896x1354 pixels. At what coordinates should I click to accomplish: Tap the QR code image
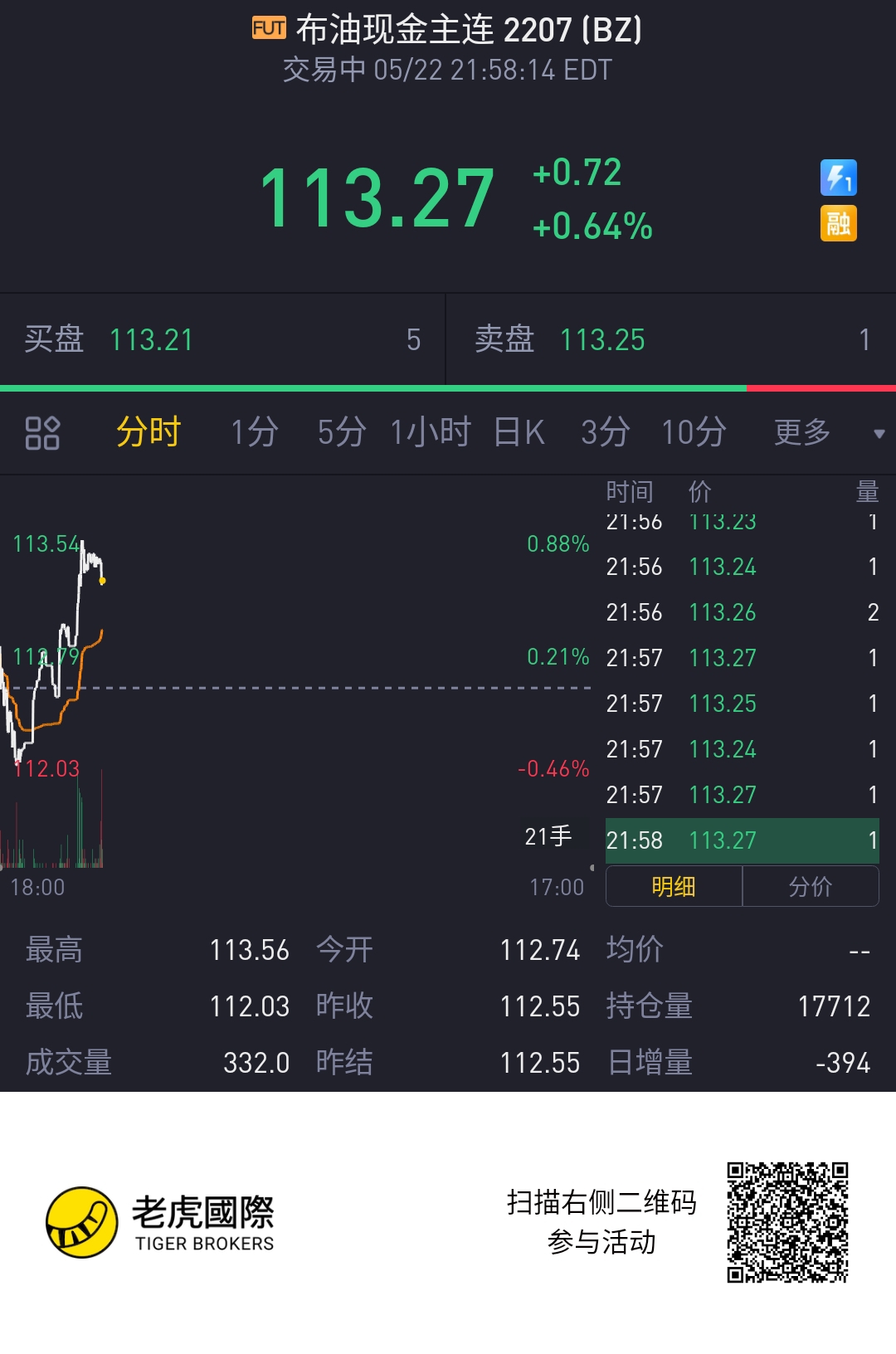click(787, 1222)
